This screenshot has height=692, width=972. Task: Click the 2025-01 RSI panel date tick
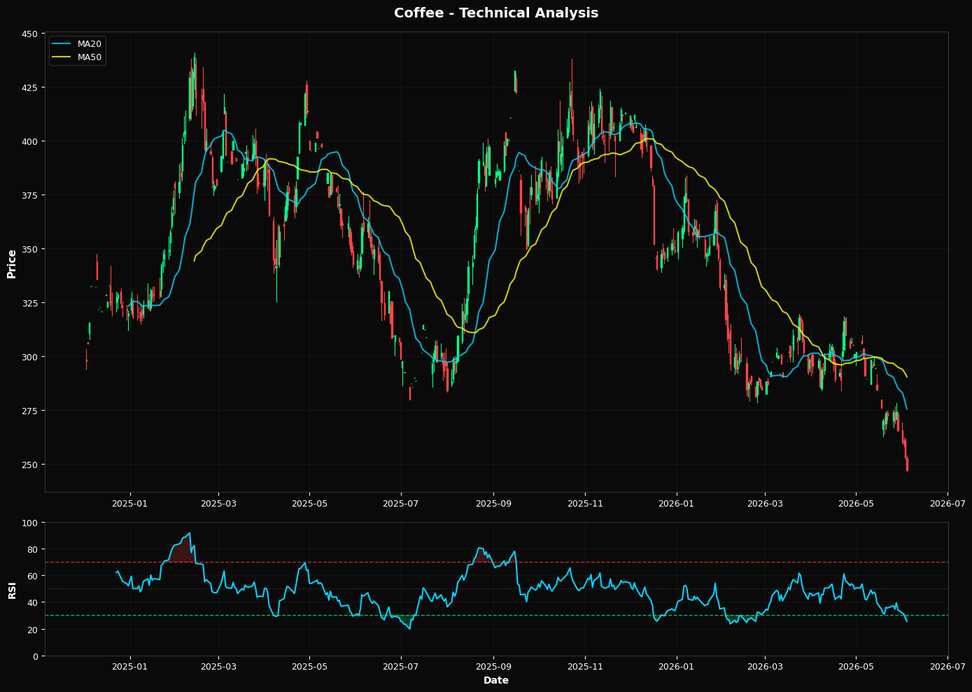(130, 668)
